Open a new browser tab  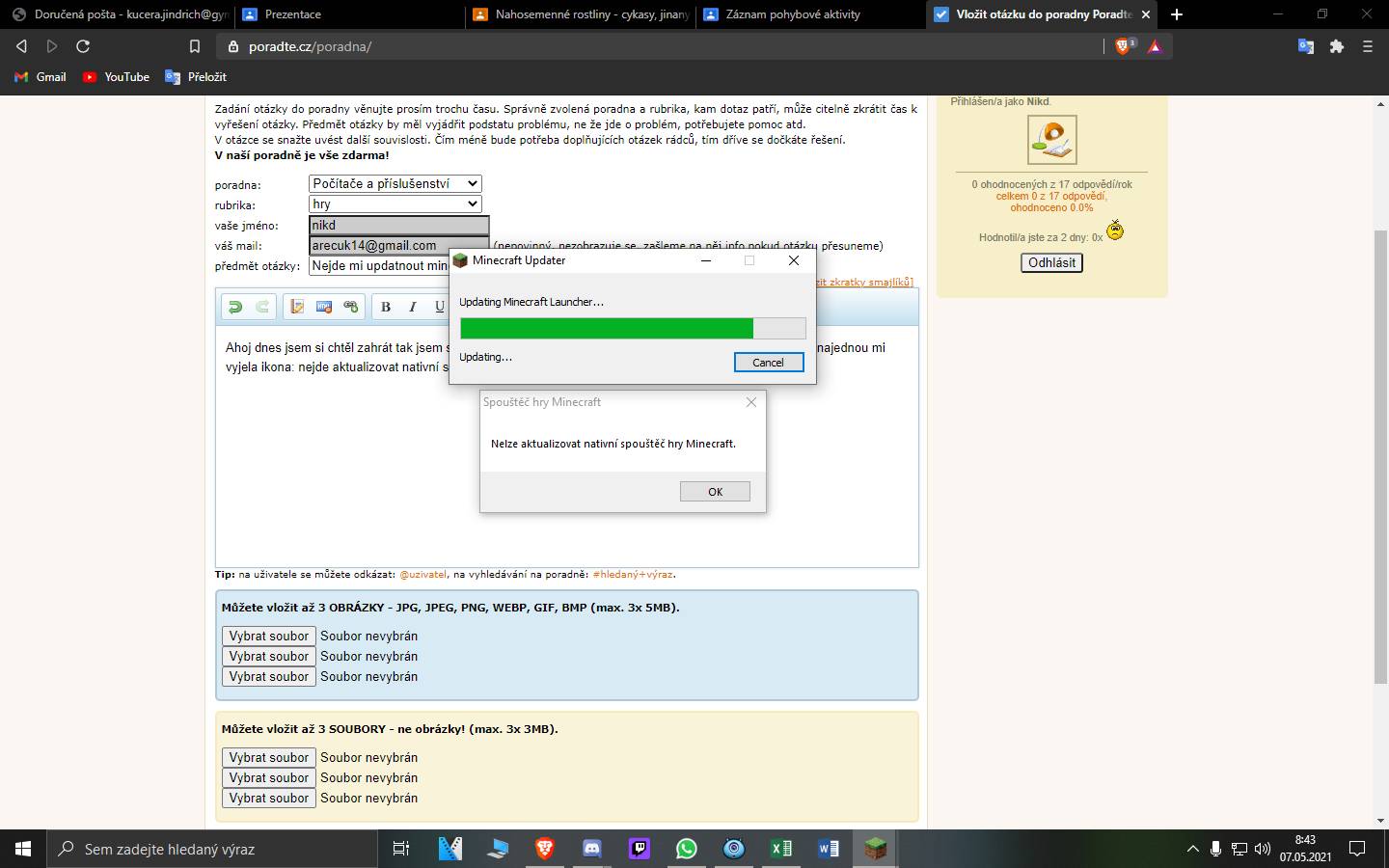(1177, 14)
